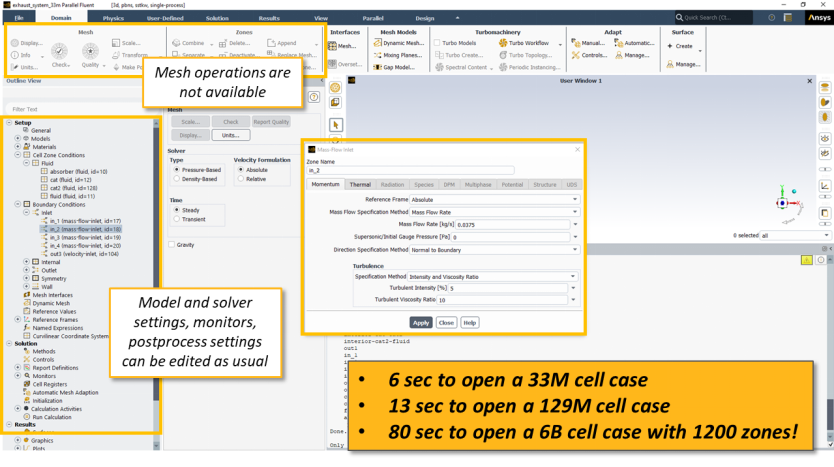Click the yellow highlighted console toolbar icon
Image resolution: width=834 pixels, height=467 pixels.
coord(807,260)
